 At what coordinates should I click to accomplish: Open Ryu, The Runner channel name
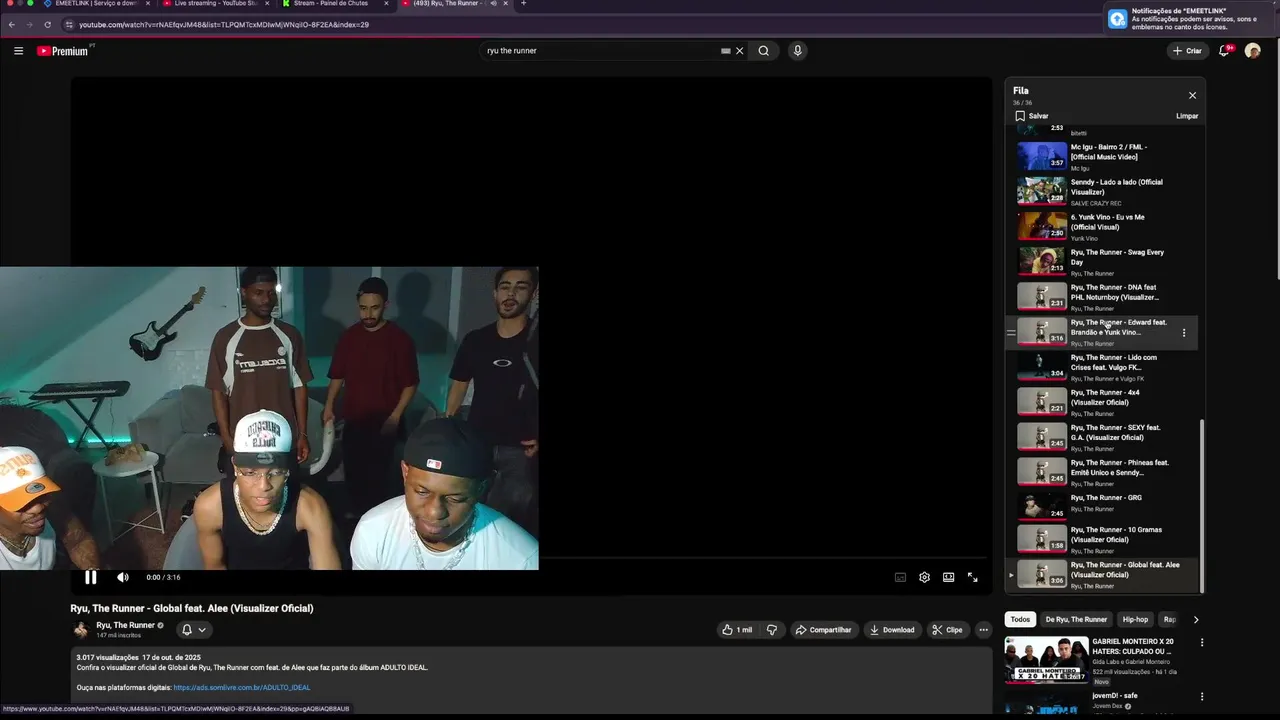pos(125,625)
